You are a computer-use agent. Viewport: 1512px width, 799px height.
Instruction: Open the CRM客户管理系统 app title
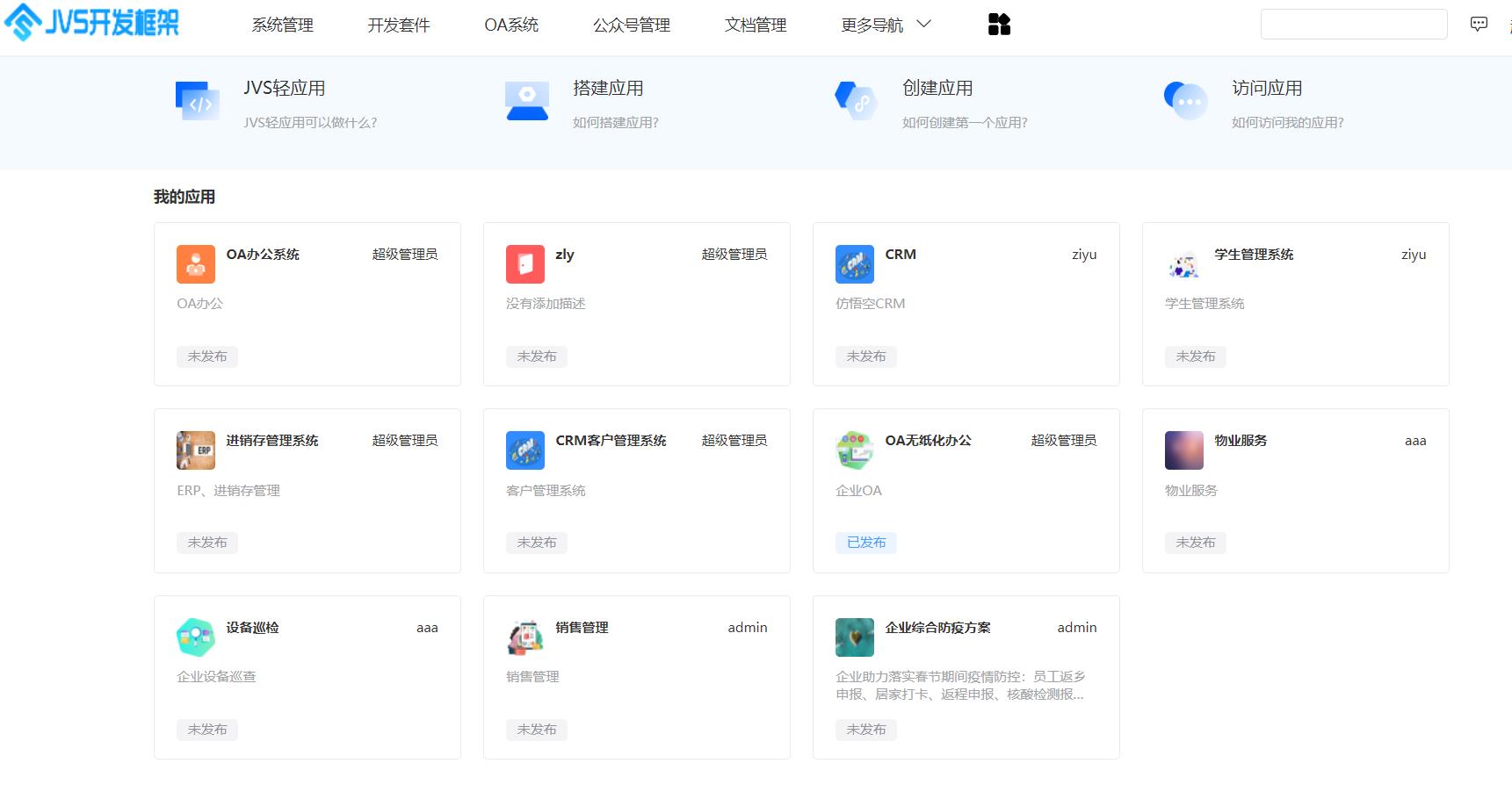point(611,441)
